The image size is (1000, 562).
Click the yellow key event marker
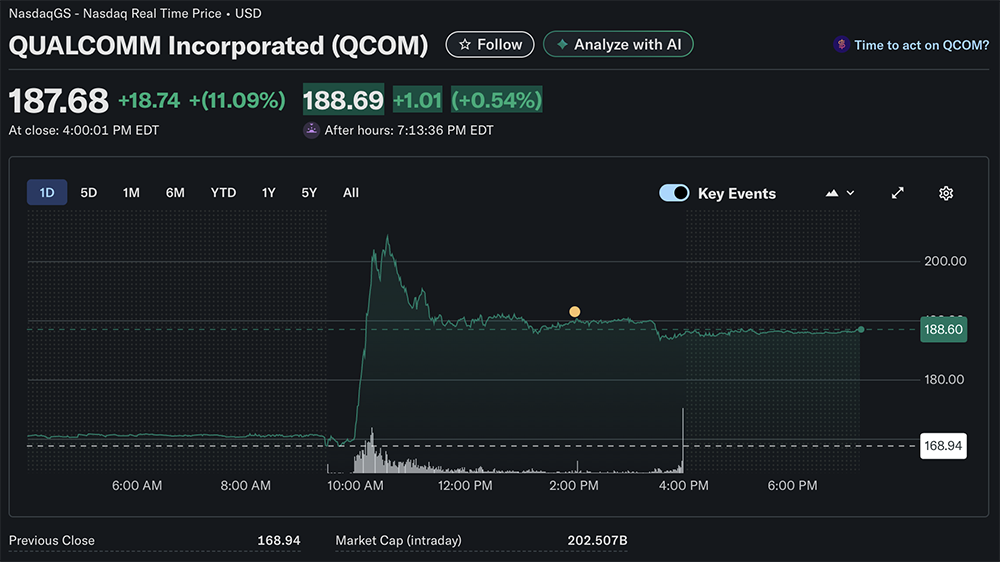tap(574, 312)
